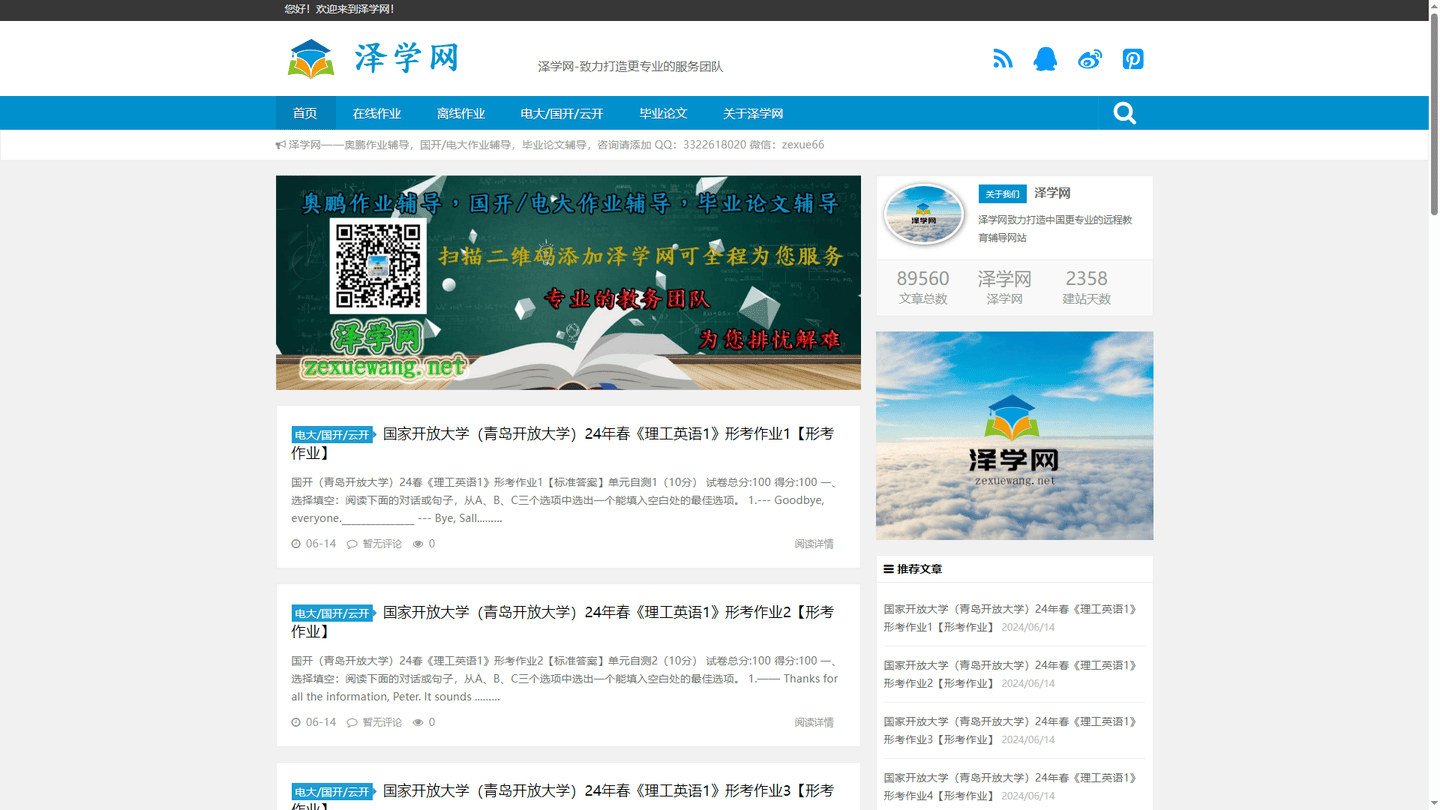Open 毕业论文 navigation item
The height and width of the screenshot is (810, 1440).
pos(664,113)
